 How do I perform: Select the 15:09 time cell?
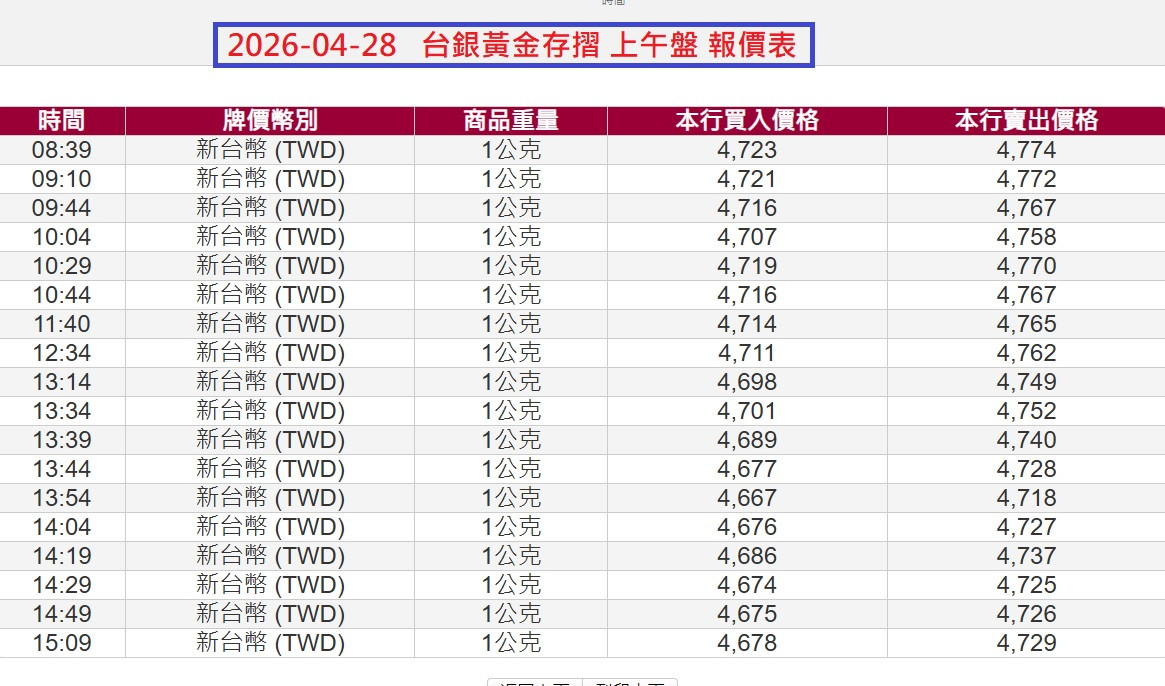coord(62,643)
